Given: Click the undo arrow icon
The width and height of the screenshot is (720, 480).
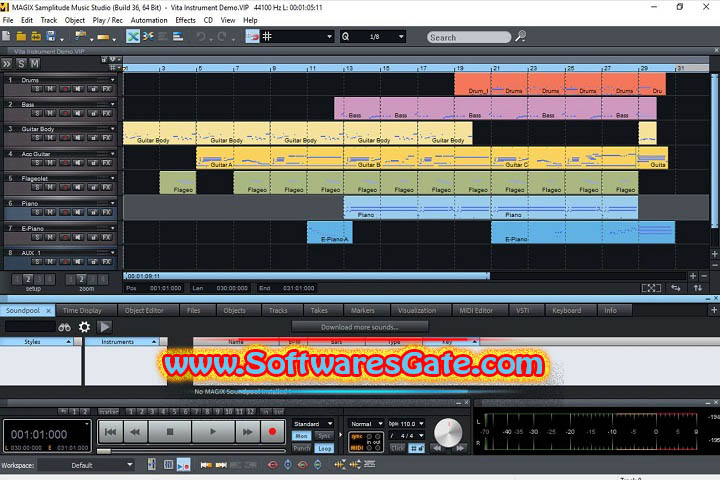Looking at the screenshot, I should pyautogui.click(x=201, y=36).
